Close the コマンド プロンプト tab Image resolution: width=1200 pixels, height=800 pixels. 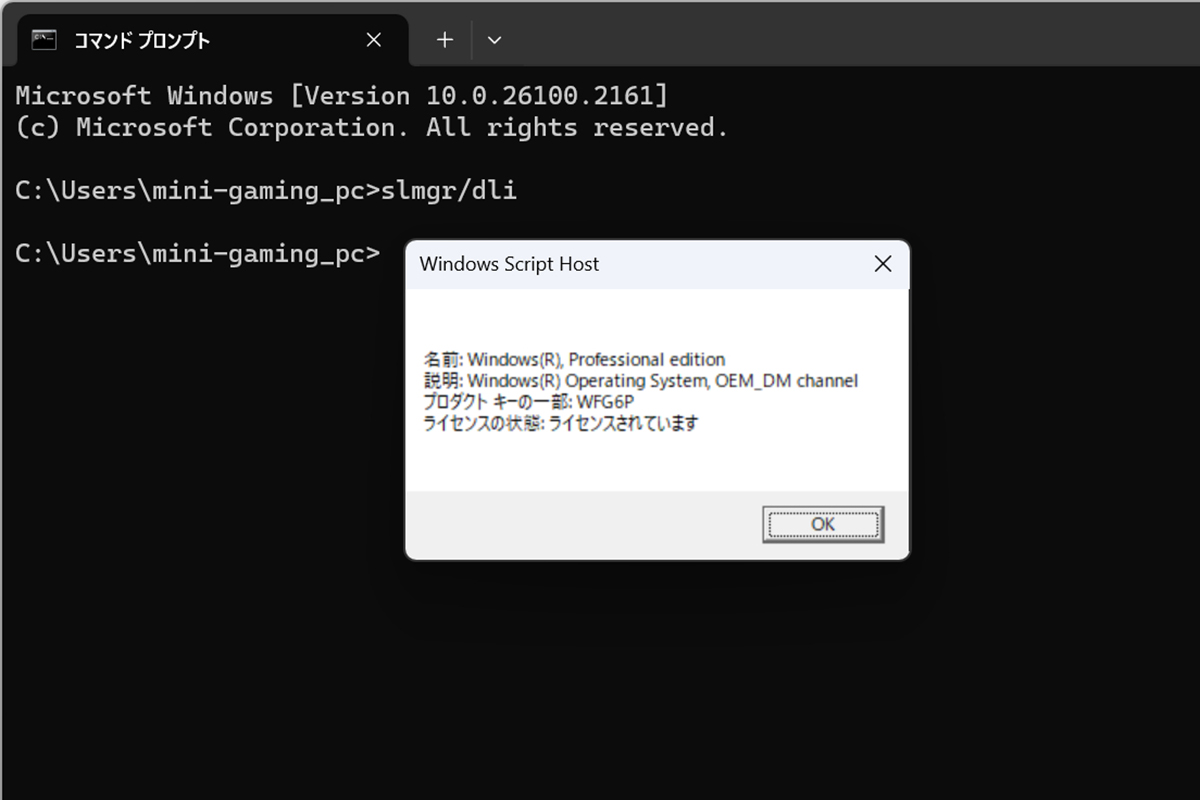[x=373, y=40]
